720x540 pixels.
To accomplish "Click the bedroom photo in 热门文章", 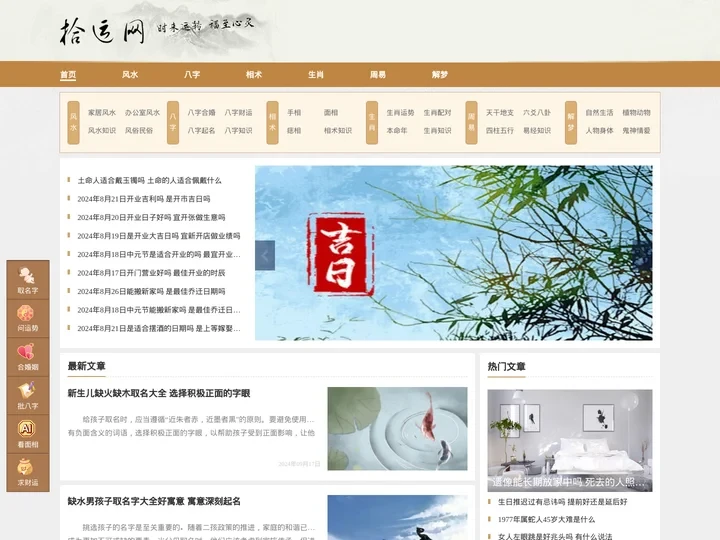I will [570, 441].
